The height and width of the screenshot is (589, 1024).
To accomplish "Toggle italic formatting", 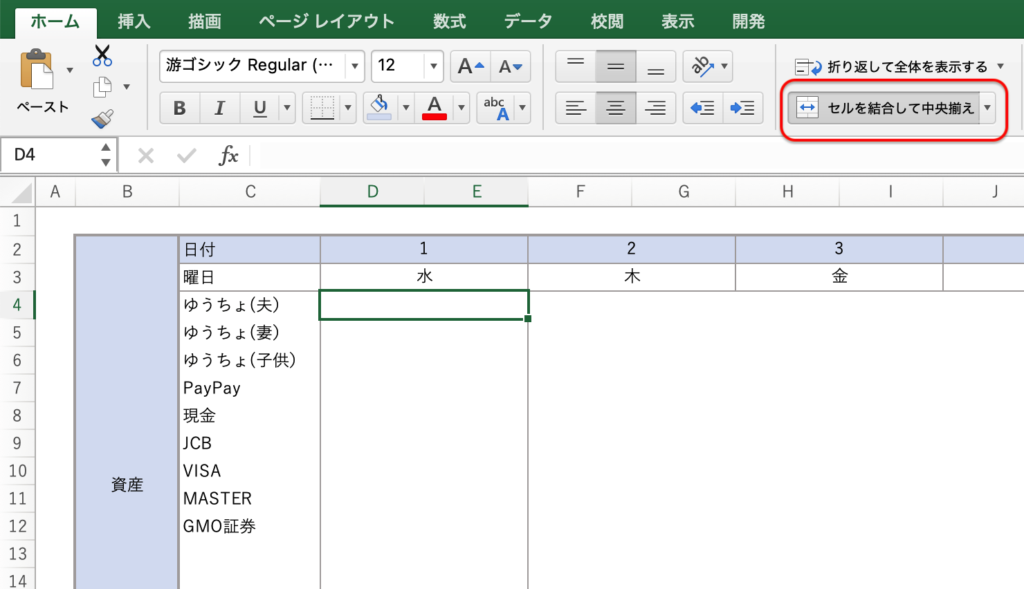I will tap(219, 108).
